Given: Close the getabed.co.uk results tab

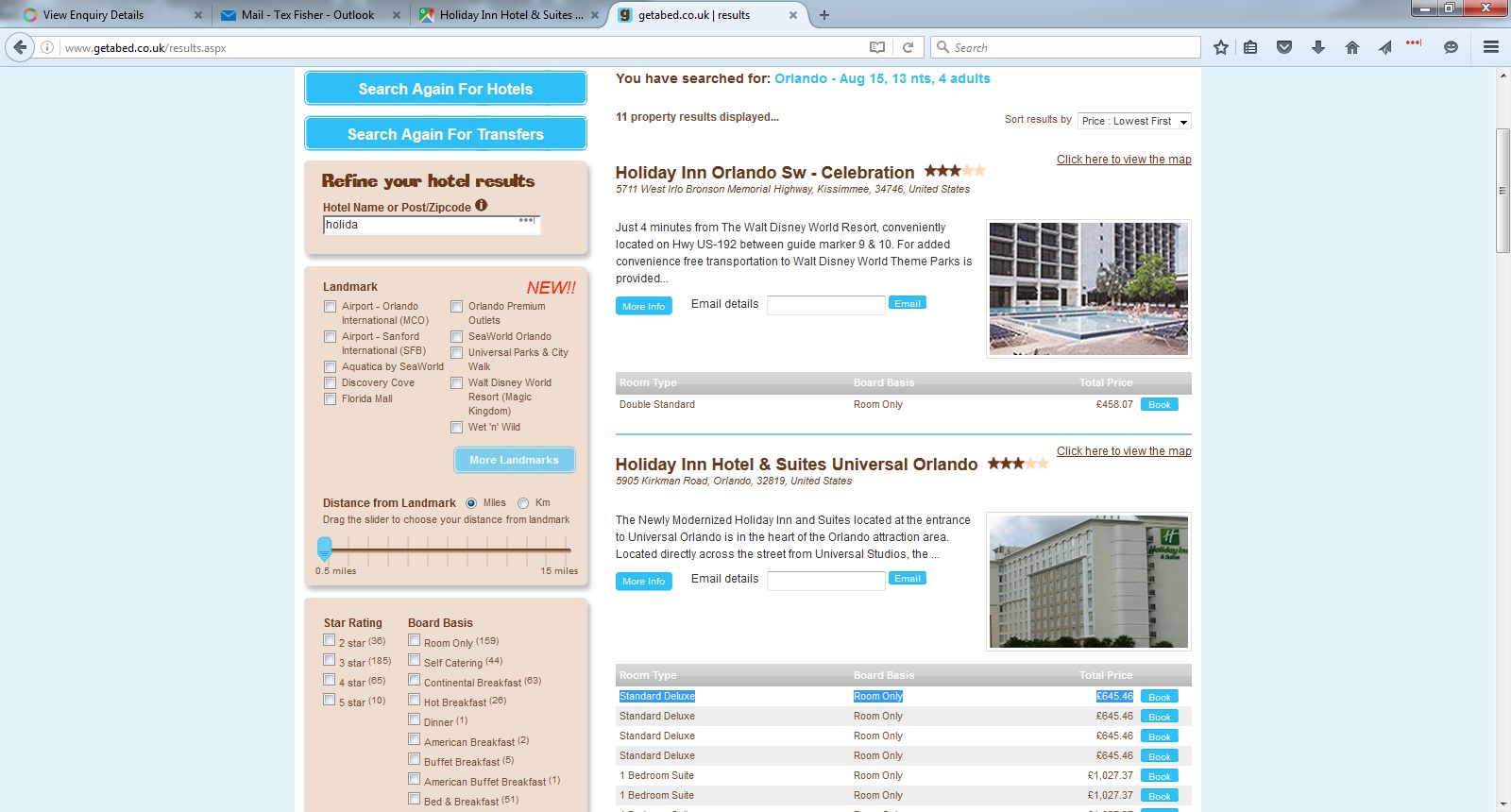Looking at the screenshot, I should [793, 15].
